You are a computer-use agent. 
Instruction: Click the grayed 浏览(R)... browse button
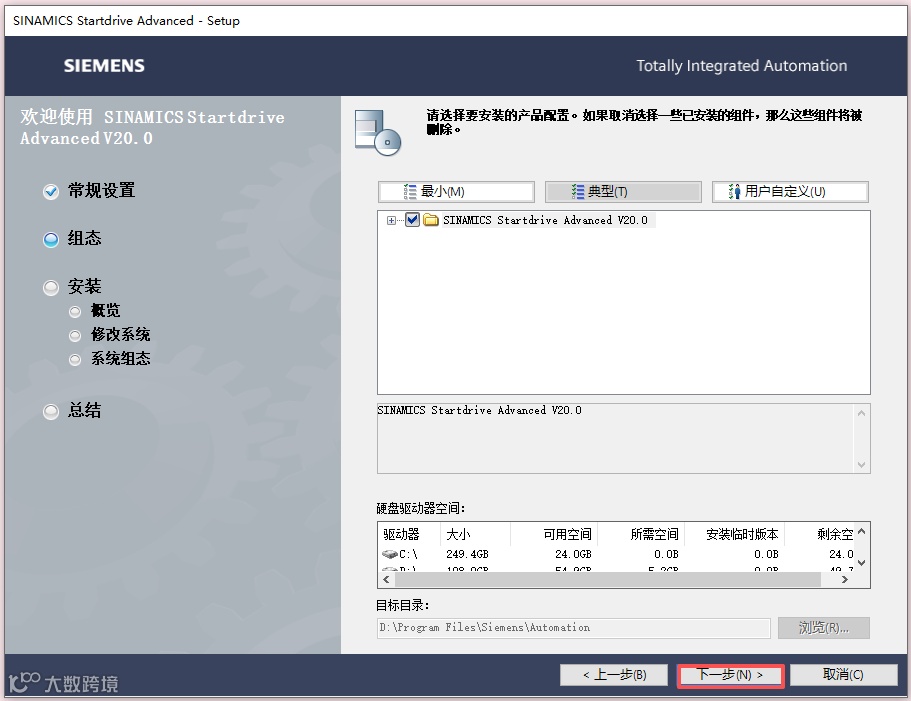(x=824, y=628)
